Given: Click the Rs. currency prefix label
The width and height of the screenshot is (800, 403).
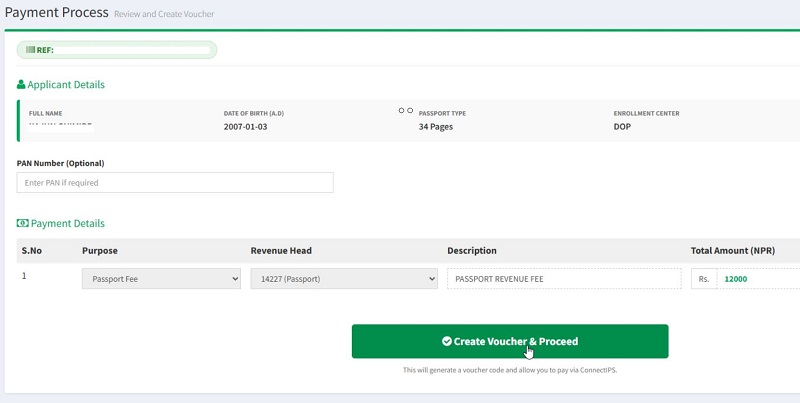Looking at the screenshot, I should (x=704, y=279).
